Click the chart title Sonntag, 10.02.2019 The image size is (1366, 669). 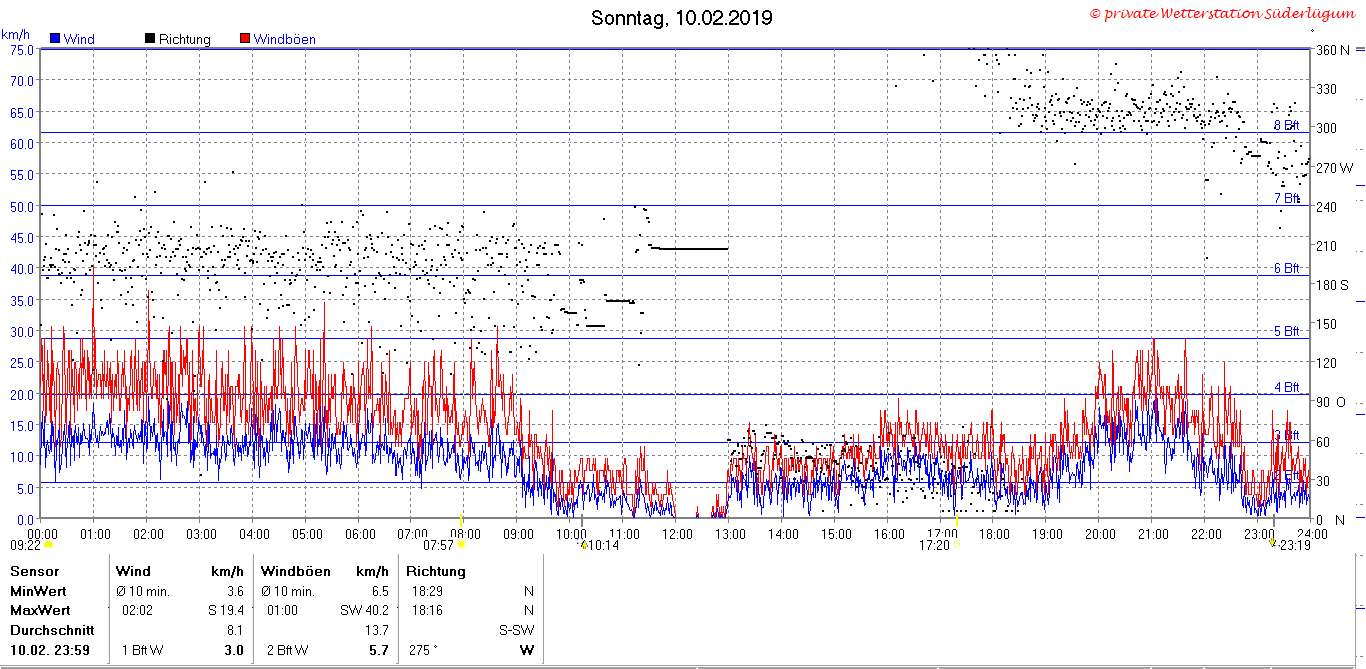(x=682, y=18)
